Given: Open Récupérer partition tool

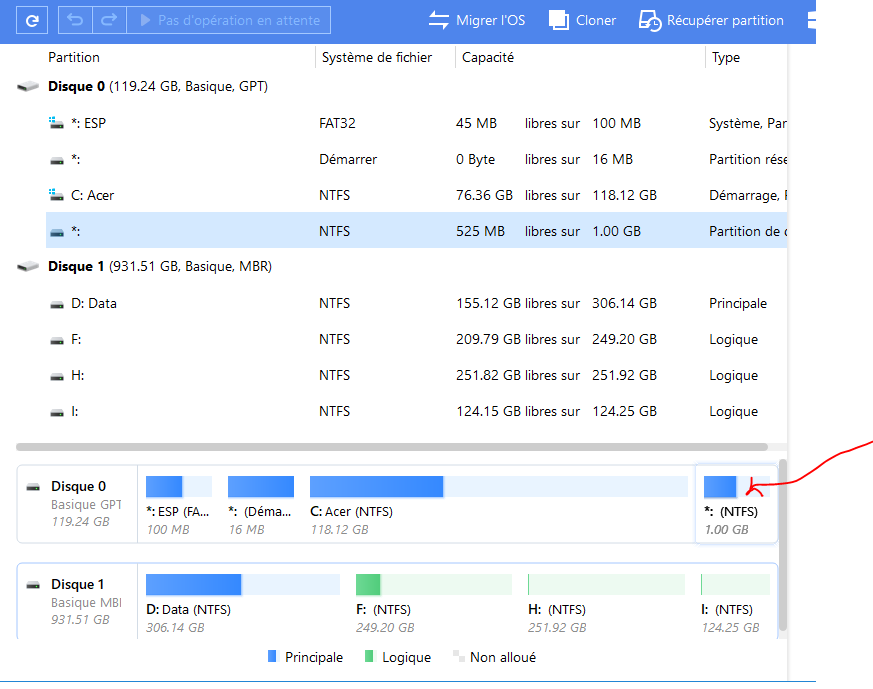Looking at the screenshot, I should coord(711,21).
